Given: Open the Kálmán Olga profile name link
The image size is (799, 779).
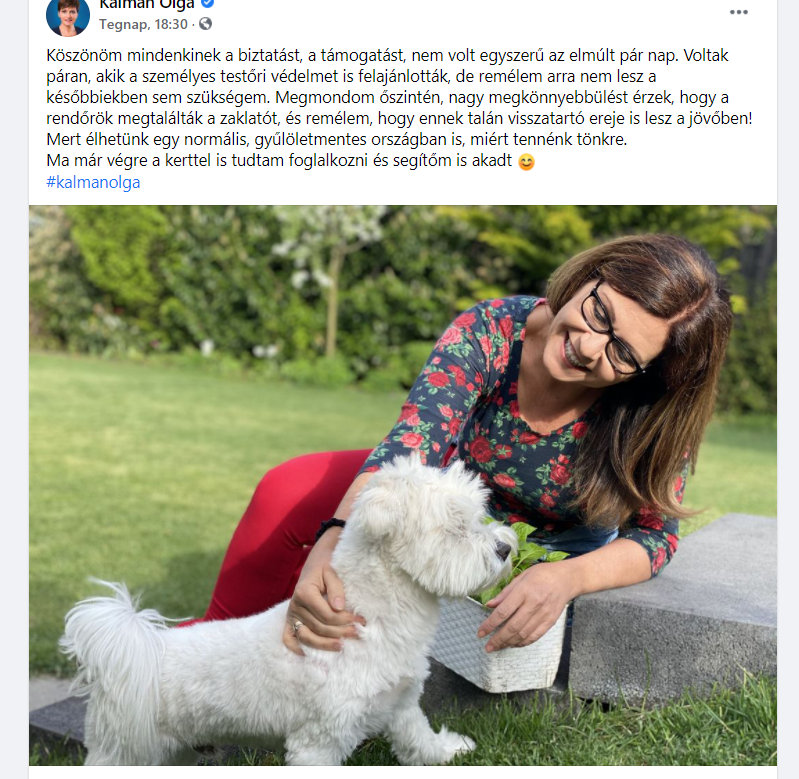Looking at the screenshot, I should coord(146,5).
